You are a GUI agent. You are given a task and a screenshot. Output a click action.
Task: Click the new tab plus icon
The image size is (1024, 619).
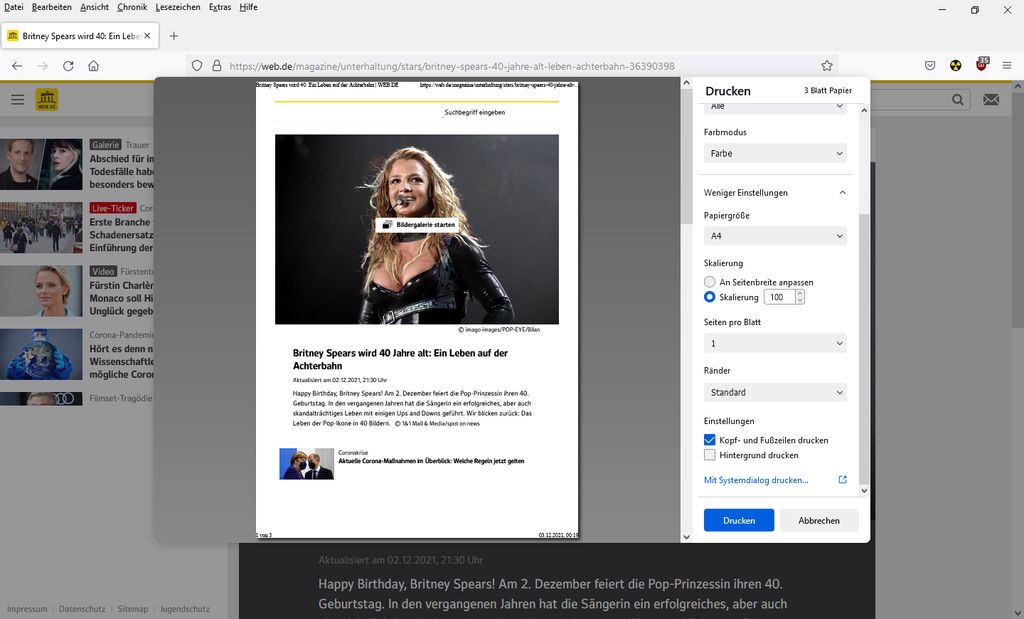pyautogui.click(x=174, y=36)
